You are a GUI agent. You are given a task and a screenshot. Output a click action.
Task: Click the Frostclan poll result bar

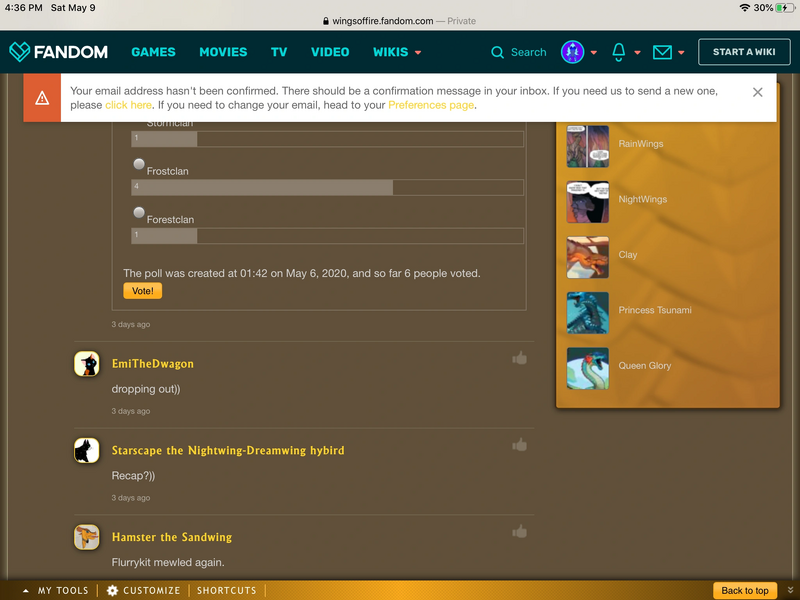pyautogui.click(x=327, y=187)
